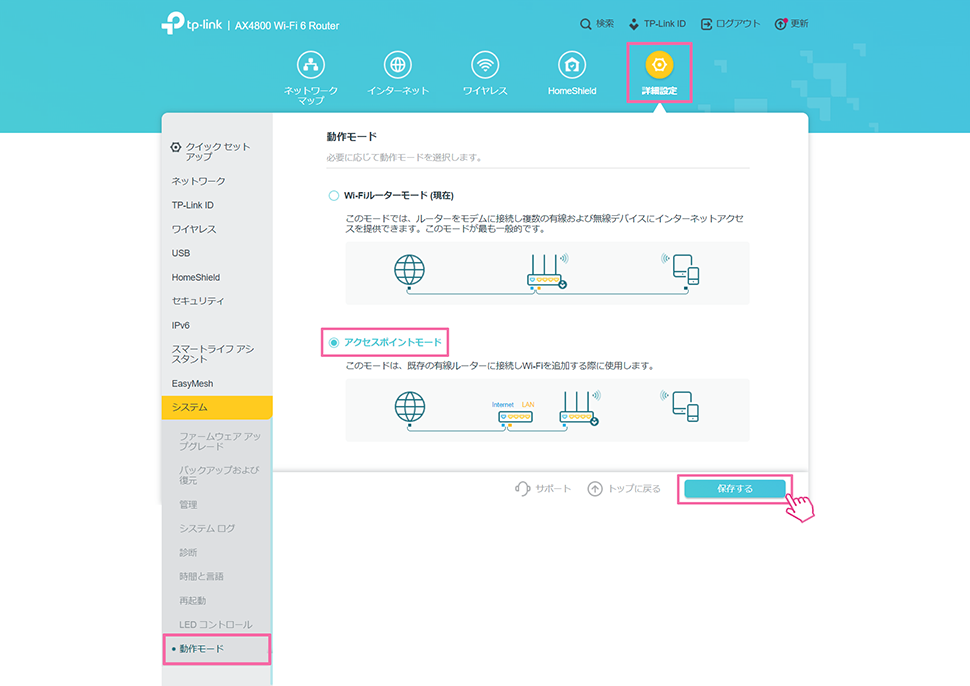Image resolution: width=970 pixels, height=686 pixels.
Task: Open クイック セットアップ in sidebar
Action: tap(210, 152)
